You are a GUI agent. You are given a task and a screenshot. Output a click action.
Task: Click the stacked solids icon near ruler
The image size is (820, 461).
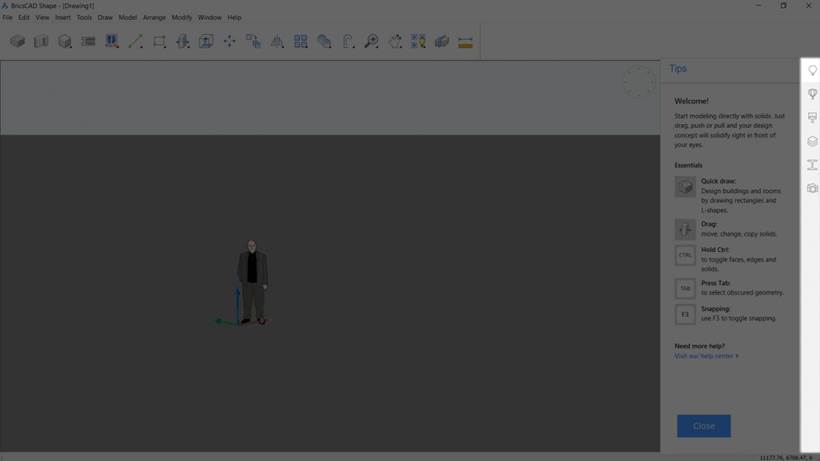point(442,41)
